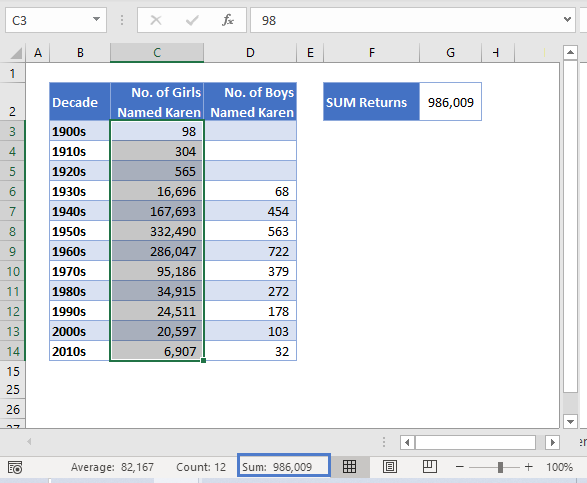The width and height of the screenshot is (587, 483).
Task: Click the 100% zoom level
Action: click(x=559, y=467)
